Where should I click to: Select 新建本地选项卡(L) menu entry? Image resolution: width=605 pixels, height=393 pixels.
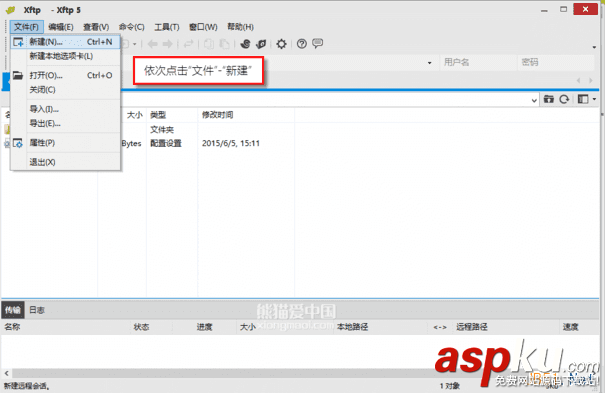(66, 56)
